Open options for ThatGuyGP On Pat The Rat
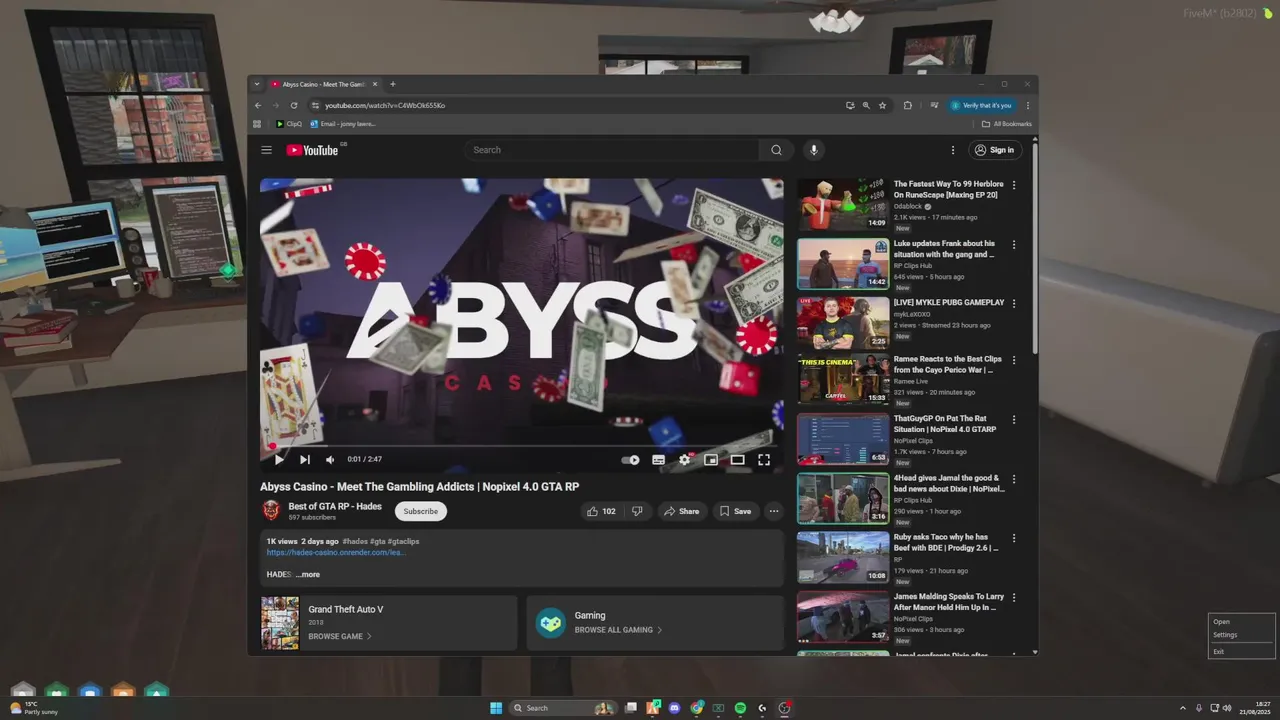 point(1014,420)
